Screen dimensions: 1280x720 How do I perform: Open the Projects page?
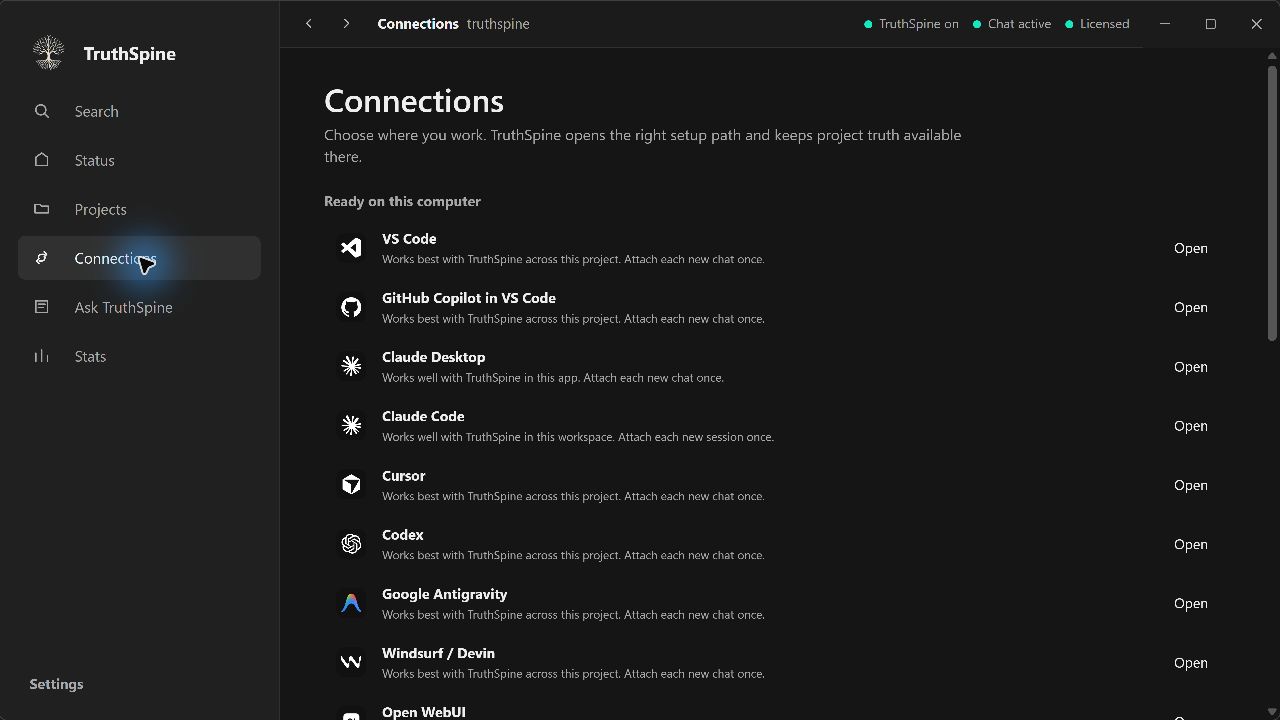(x=139, y=209)
